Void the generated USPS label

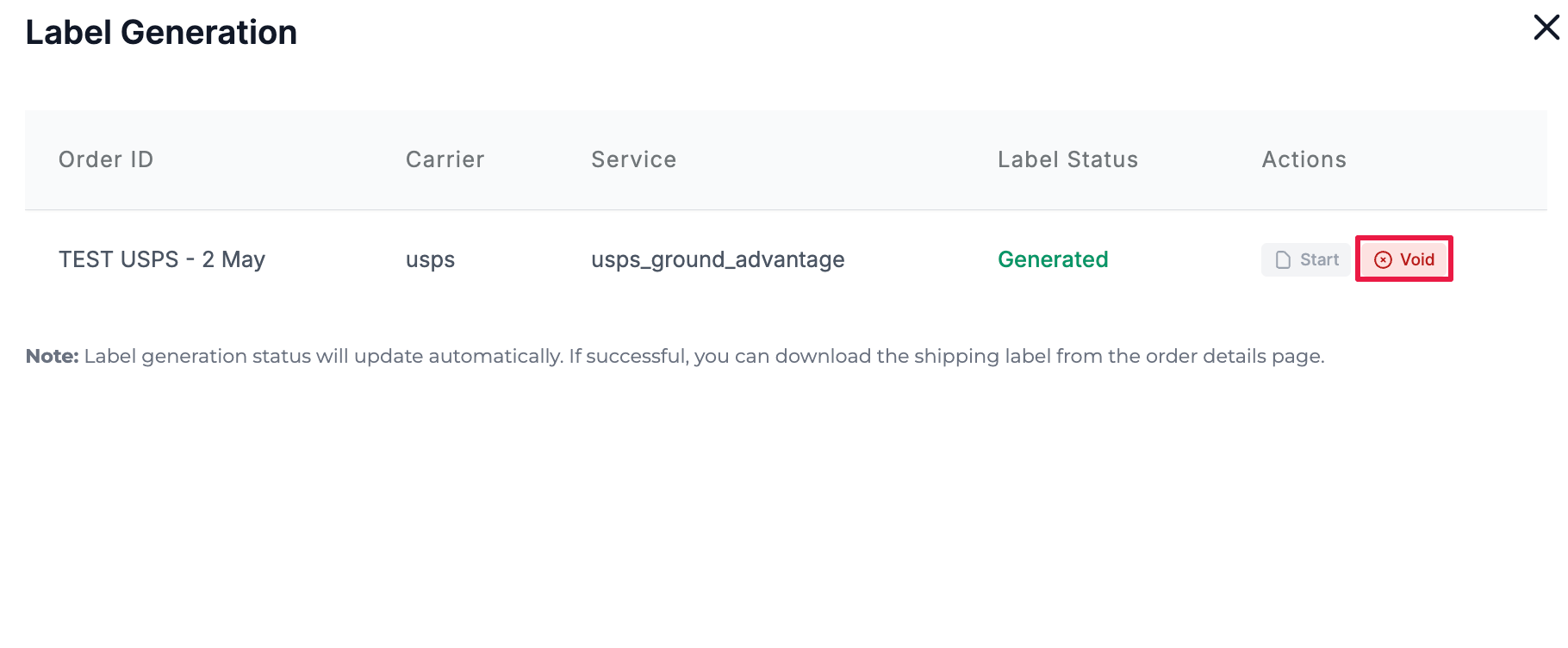(x=1404, y=259)
